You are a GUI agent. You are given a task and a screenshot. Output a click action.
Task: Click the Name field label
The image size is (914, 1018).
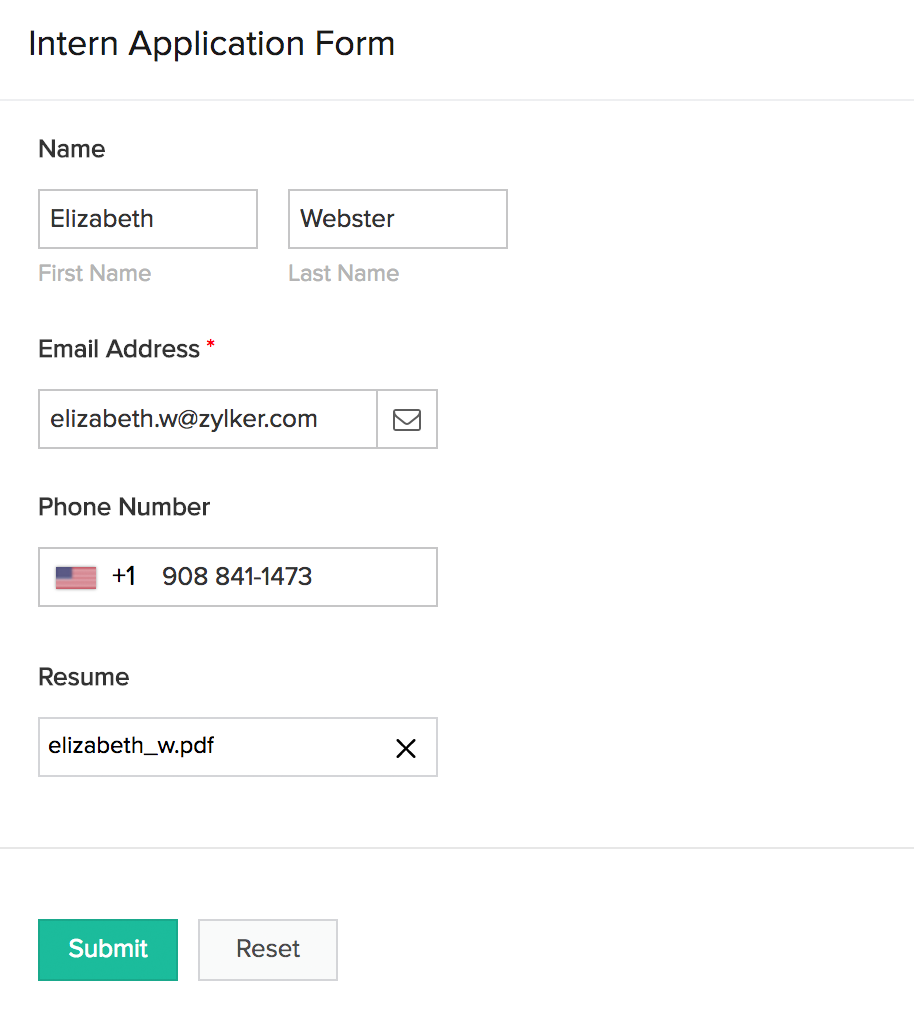[x=71, y=149]
